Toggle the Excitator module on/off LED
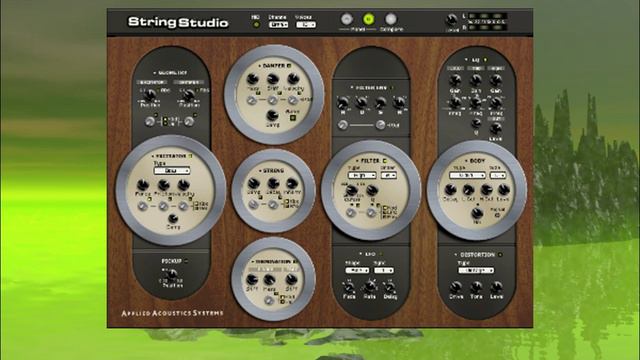 [x=190, y=156]
